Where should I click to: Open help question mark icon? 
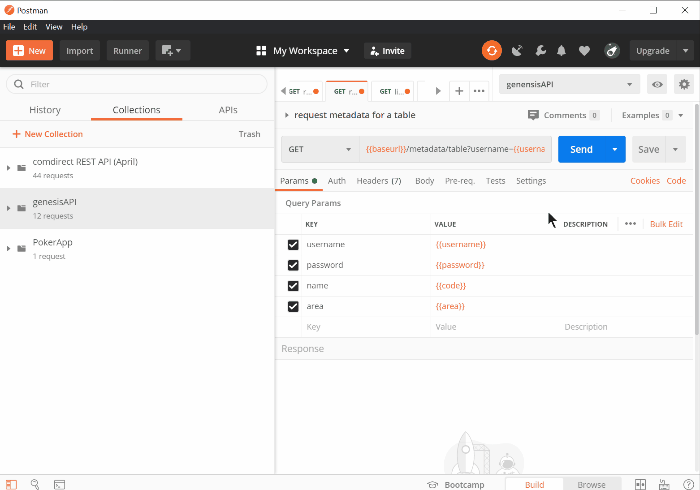pyautogui.click(x=688, y=484)
